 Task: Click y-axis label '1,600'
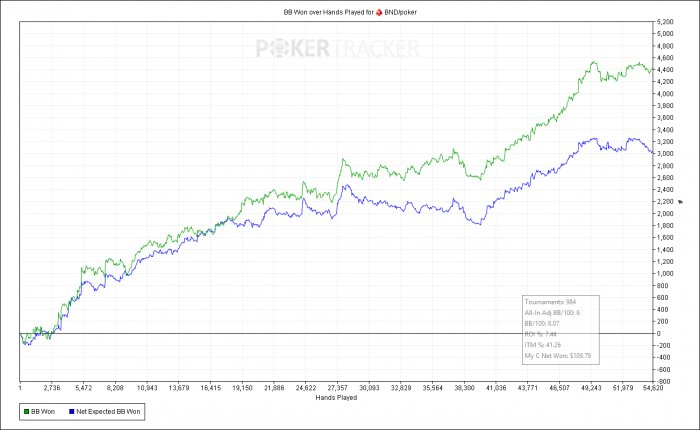[665, 238]
